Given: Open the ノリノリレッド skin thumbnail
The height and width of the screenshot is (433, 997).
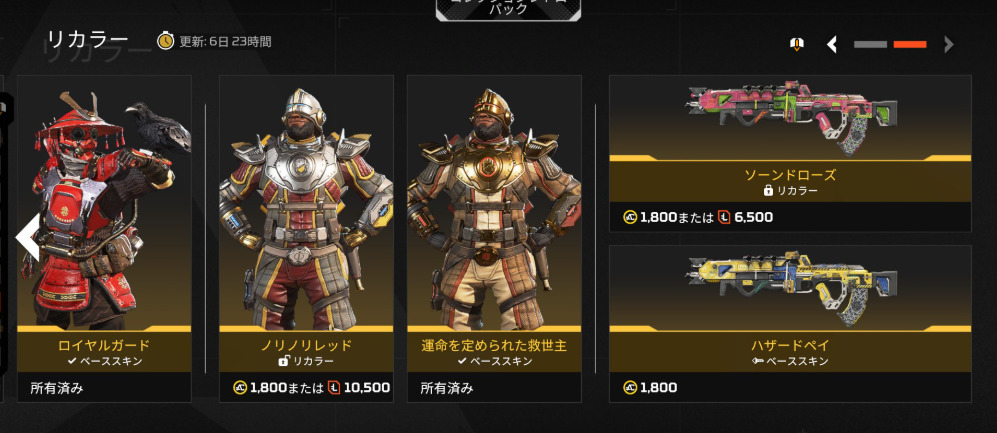Looking at the screenshot, I should coord(306,202).
